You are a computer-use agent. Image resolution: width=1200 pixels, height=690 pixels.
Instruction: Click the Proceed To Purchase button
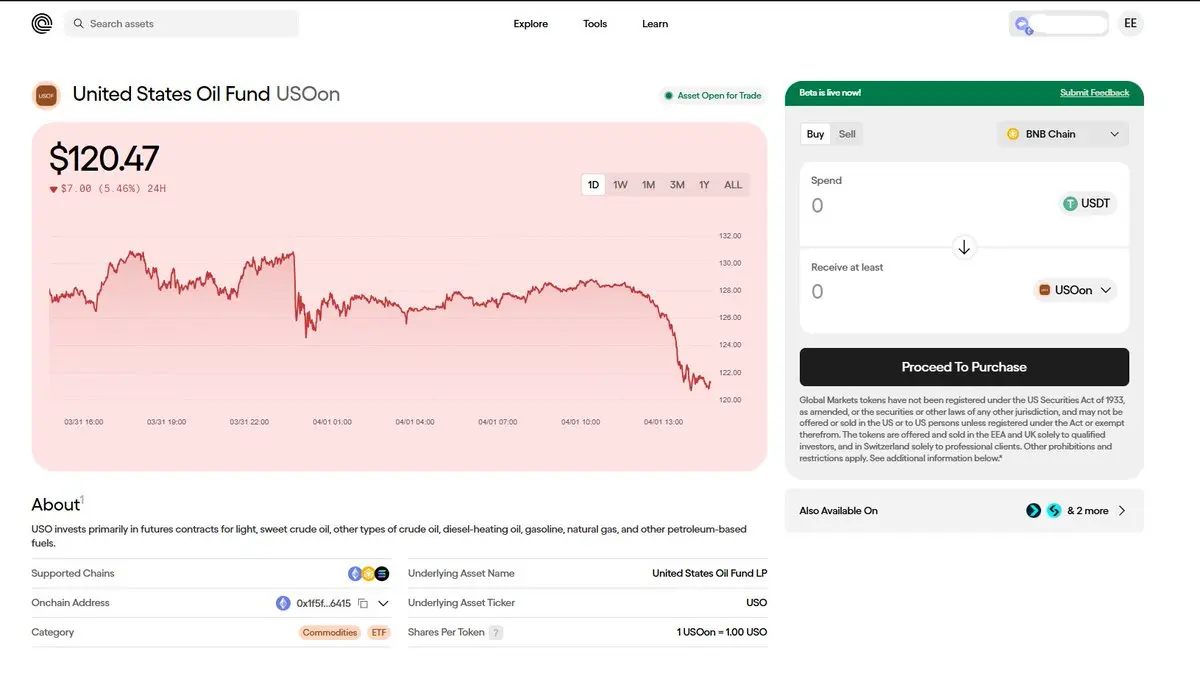964,367
